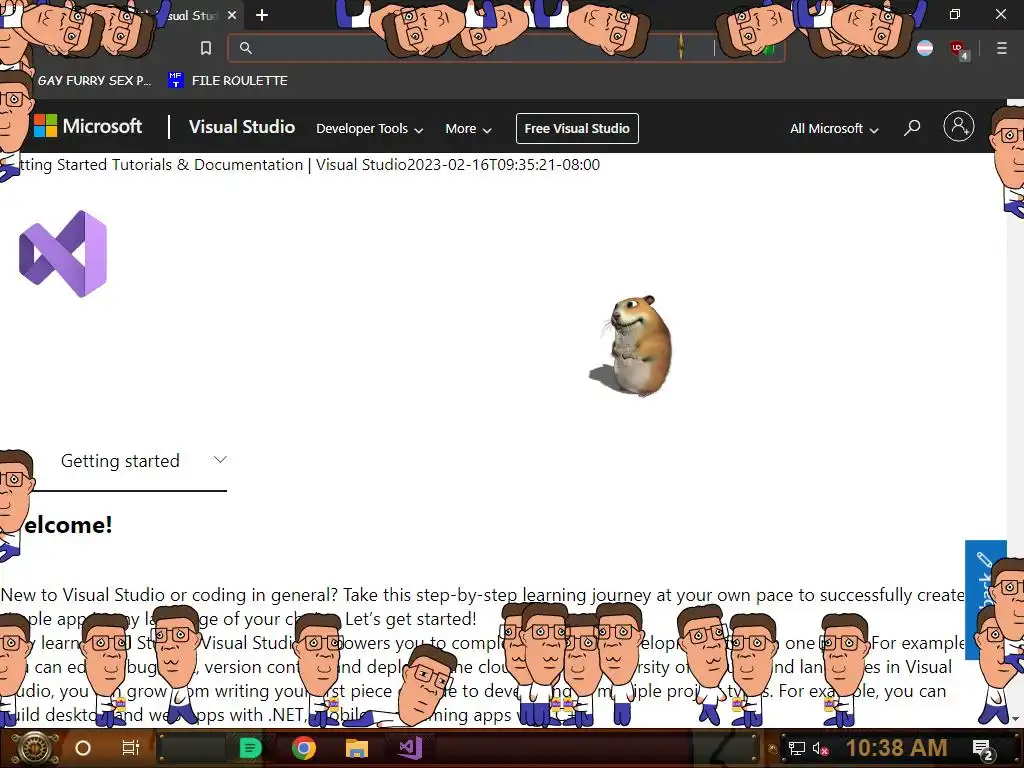Screen dimensions: 1024x768
Task: Launch Google Chrome from the taskbar
Action: pos(304,748)
